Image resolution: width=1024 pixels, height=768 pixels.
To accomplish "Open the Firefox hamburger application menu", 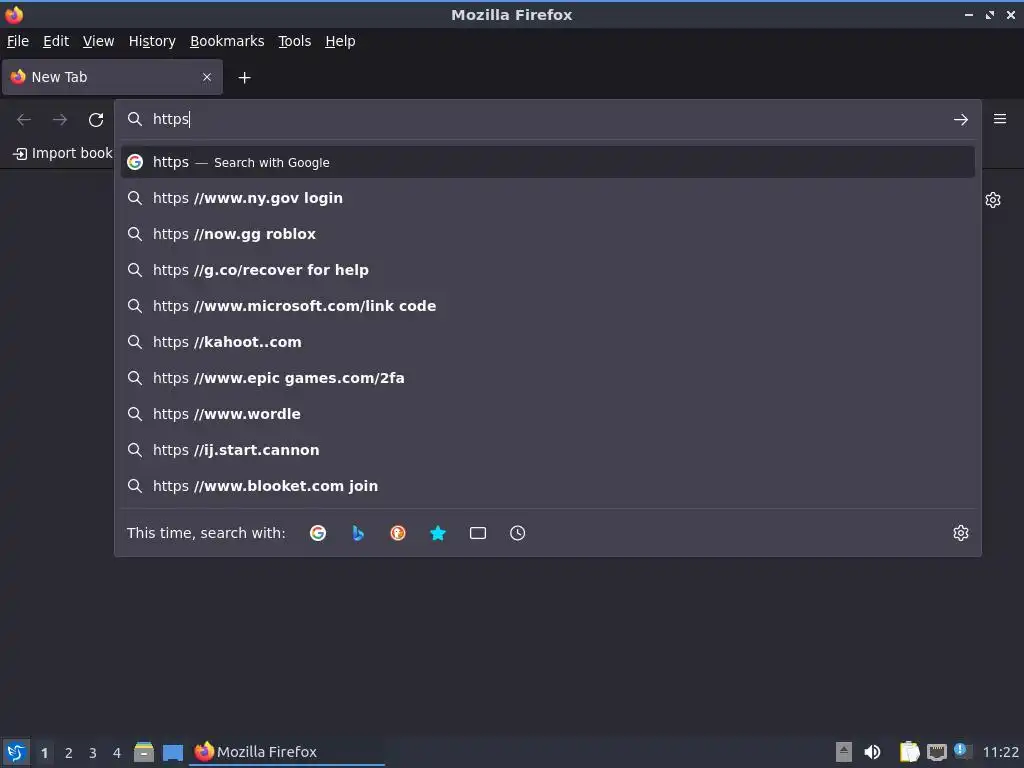I will click(1000, 119).
